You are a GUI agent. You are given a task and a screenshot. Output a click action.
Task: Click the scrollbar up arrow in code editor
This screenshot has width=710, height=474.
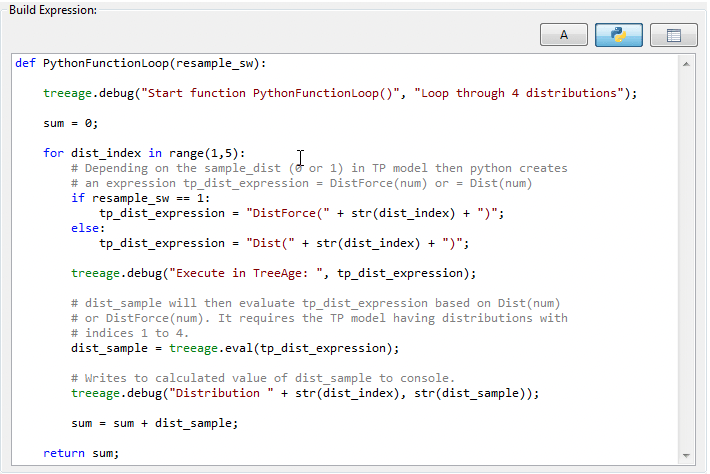click(x=686, y=64)
